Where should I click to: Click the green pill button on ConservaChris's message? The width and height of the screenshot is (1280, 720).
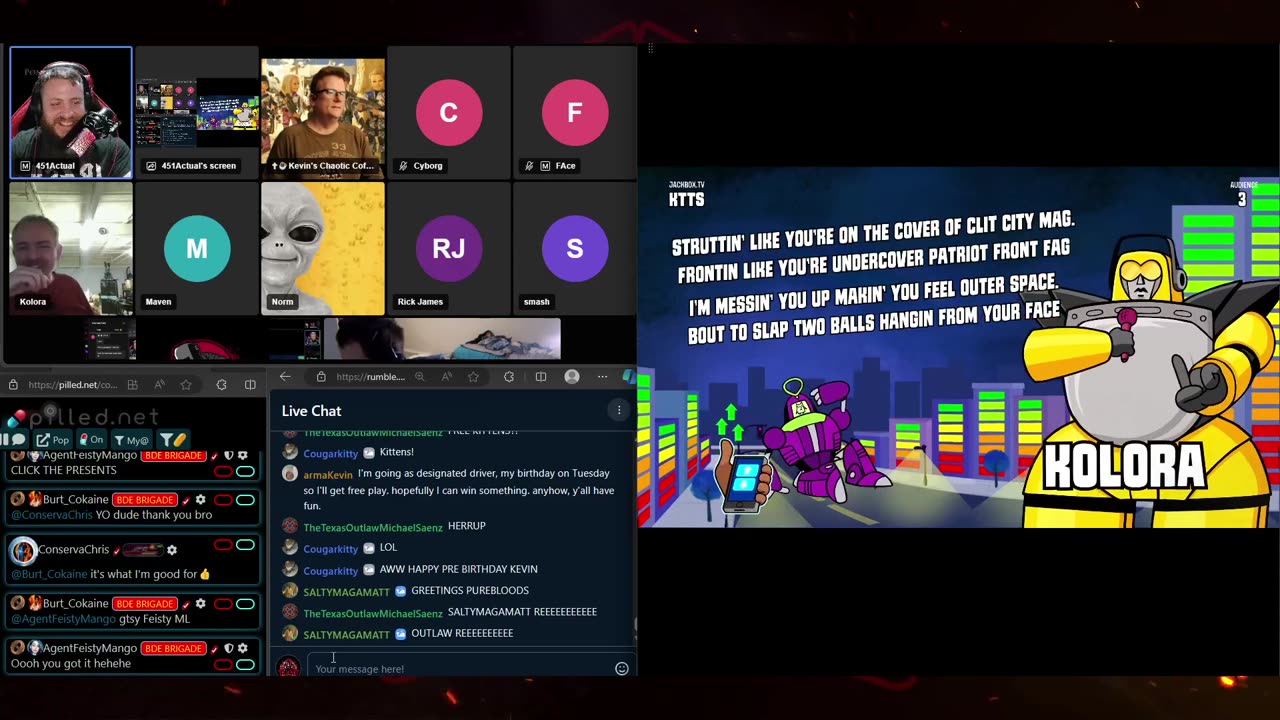click(245, 545)
